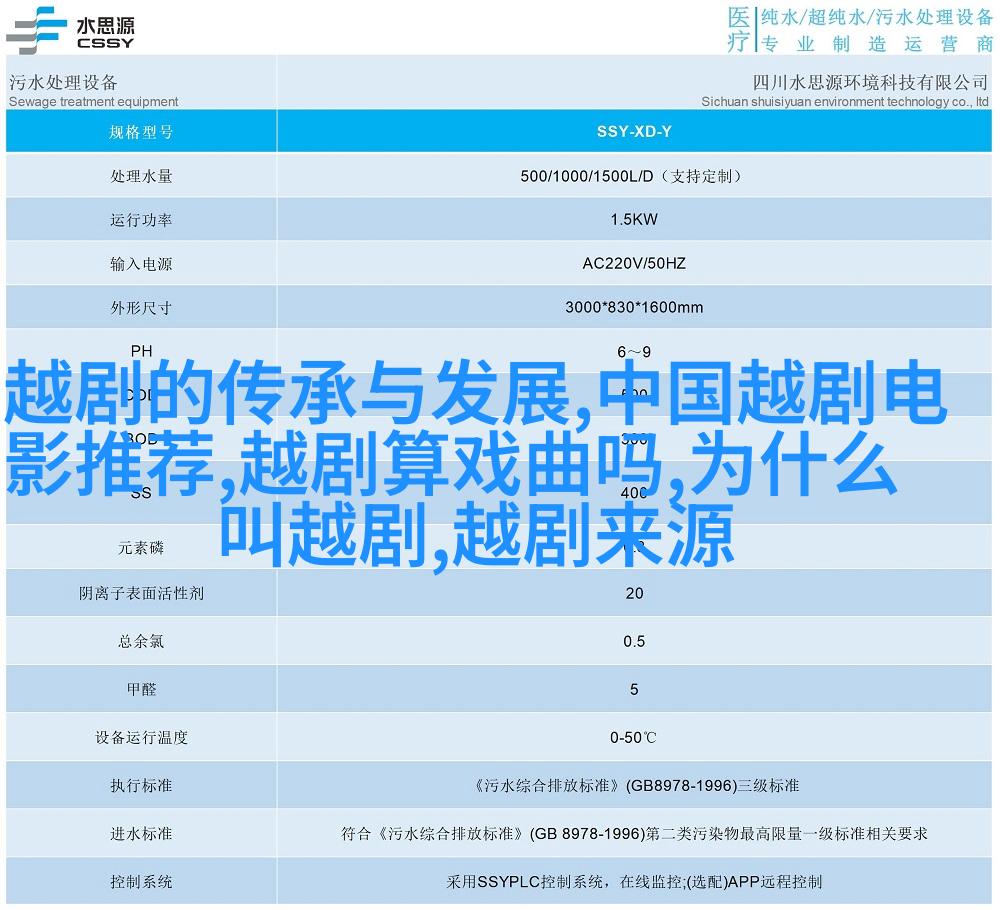Click the 设备运行温度 row label
Viewport: 1000px width, 910px height.
tap(141, 737)
